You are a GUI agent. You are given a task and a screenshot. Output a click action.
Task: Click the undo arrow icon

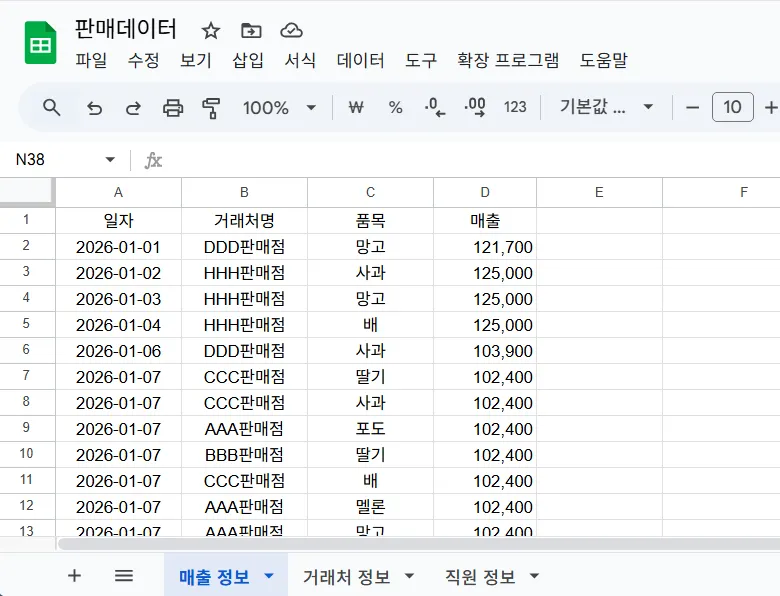(x=94, y=107)
